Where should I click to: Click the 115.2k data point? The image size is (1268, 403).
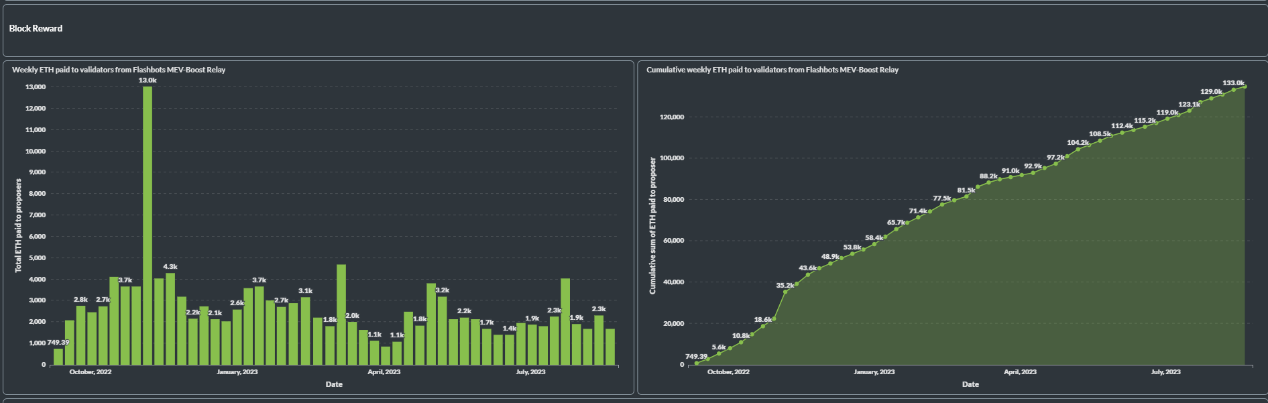click(1144, 127)
